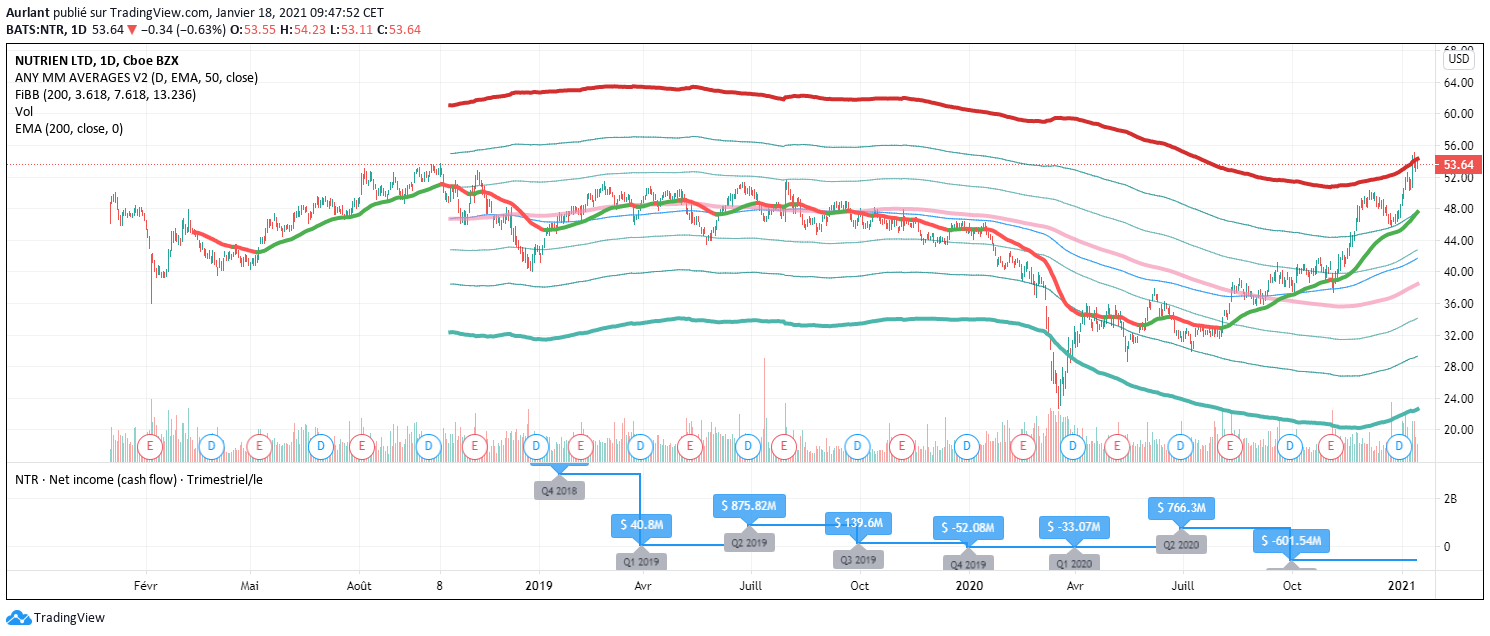The width and height of the screenshot is (1490, 636).
Task: Click the Q2 2019 quarter tag
Action: (x=749, y=544)
